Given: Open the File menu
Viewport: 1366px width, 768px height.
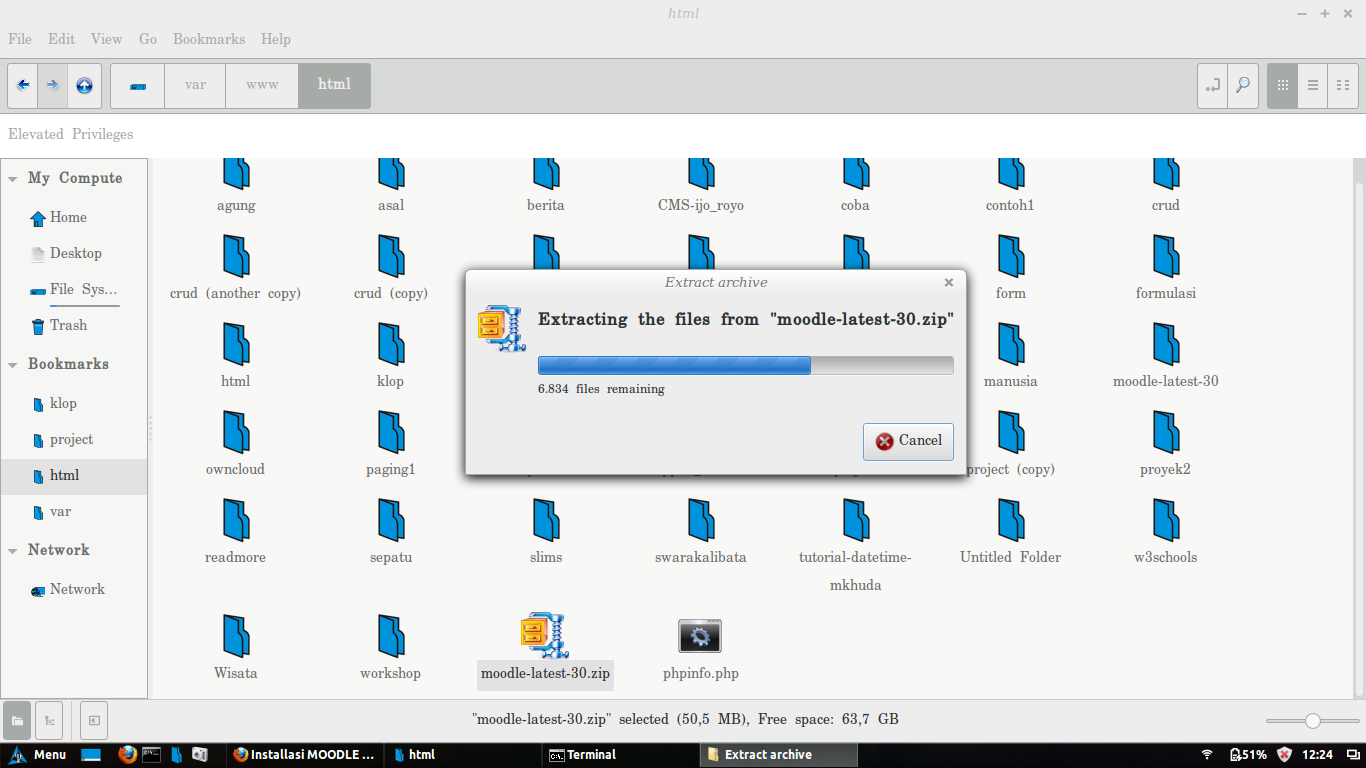Looking at the screenshot, I should [20, 39].
